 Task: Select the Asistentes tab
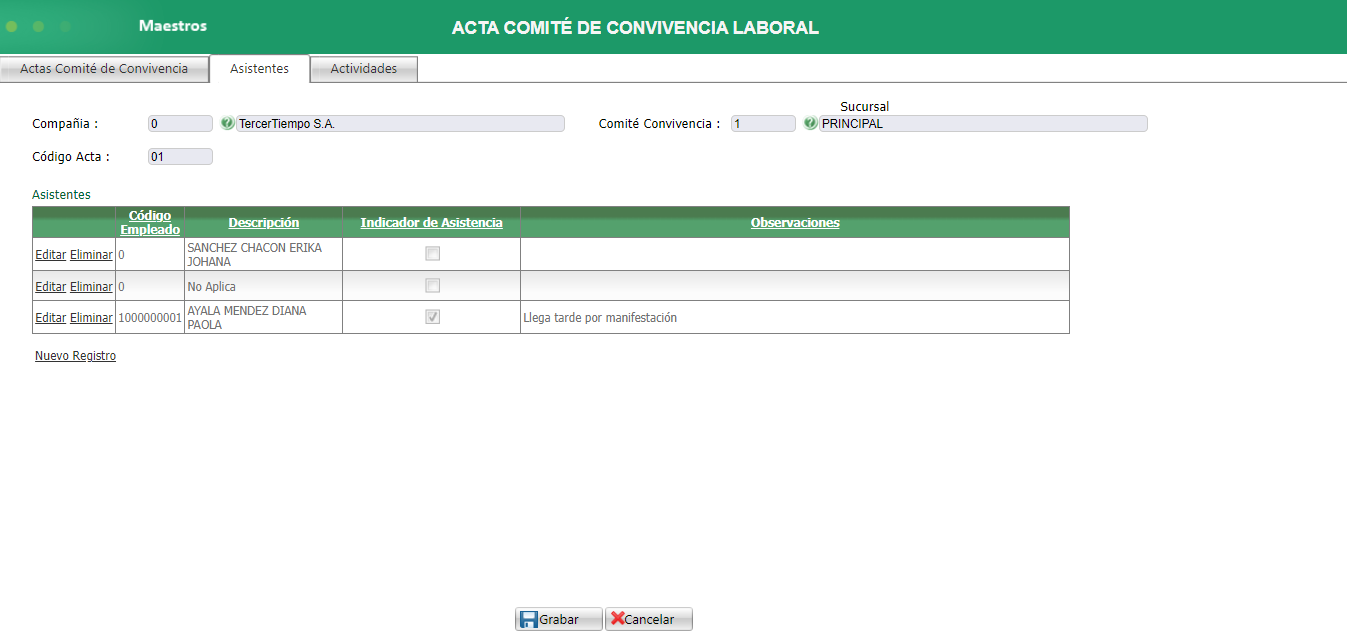click(x=259, y=69)
